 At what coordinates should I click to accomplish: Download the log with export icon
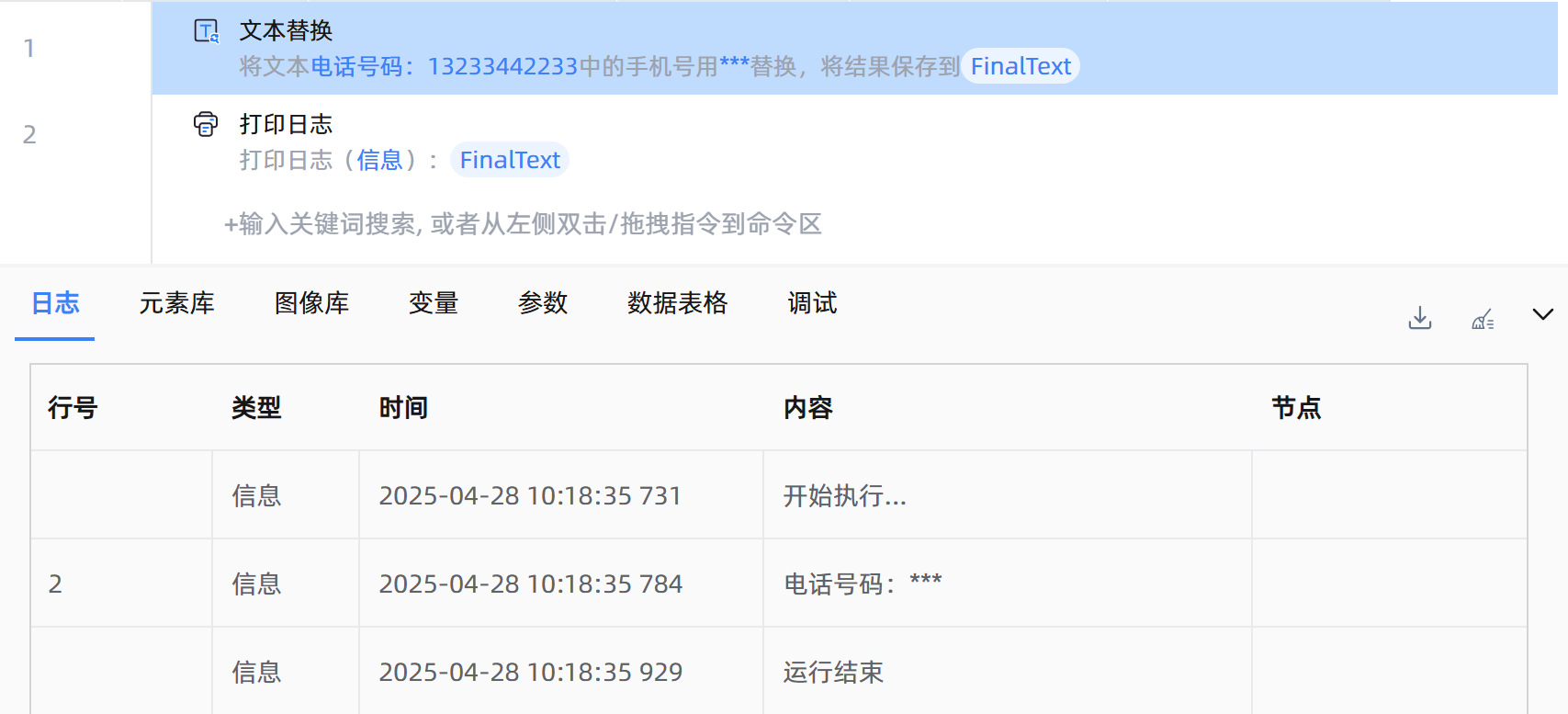click(x=1419, y=318)
